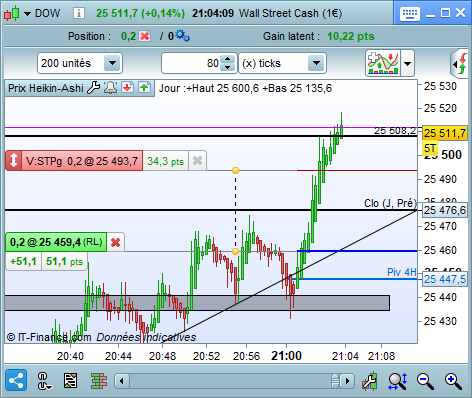Click the Clo (J, Pré) line label
The width and height of the screenshot is (472, 398).
point(390,203)
